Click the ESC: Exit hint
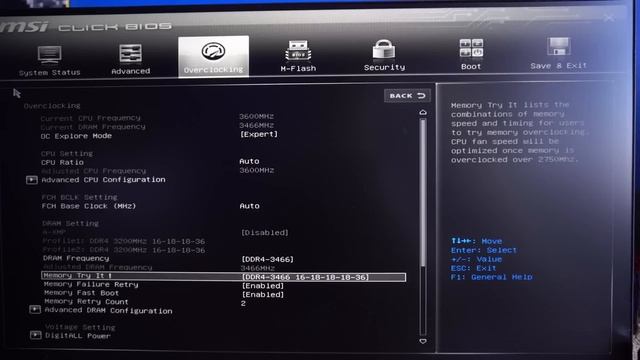Screen dimensions: 640x360 coord(473,268)
